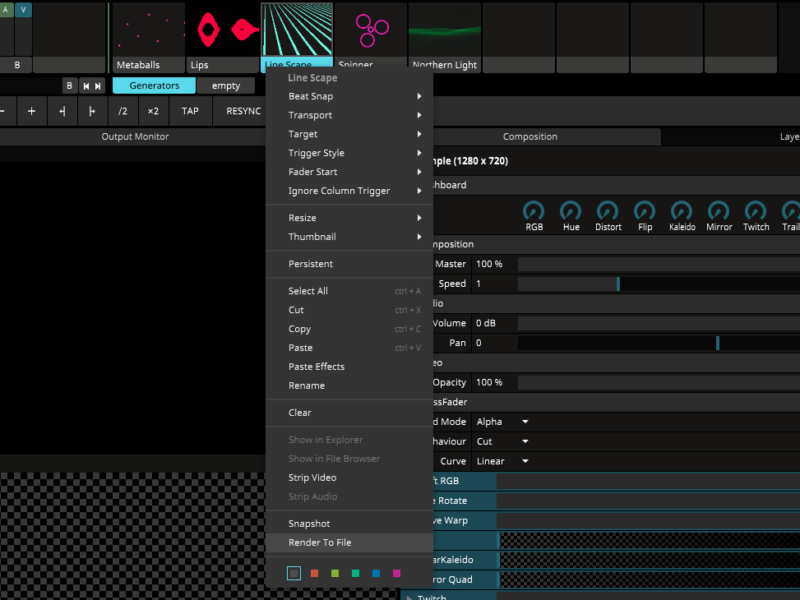This screenshot has height=600, width=800.
Task: Choose Render To File from context menu
Action: (x=320, y=542)
